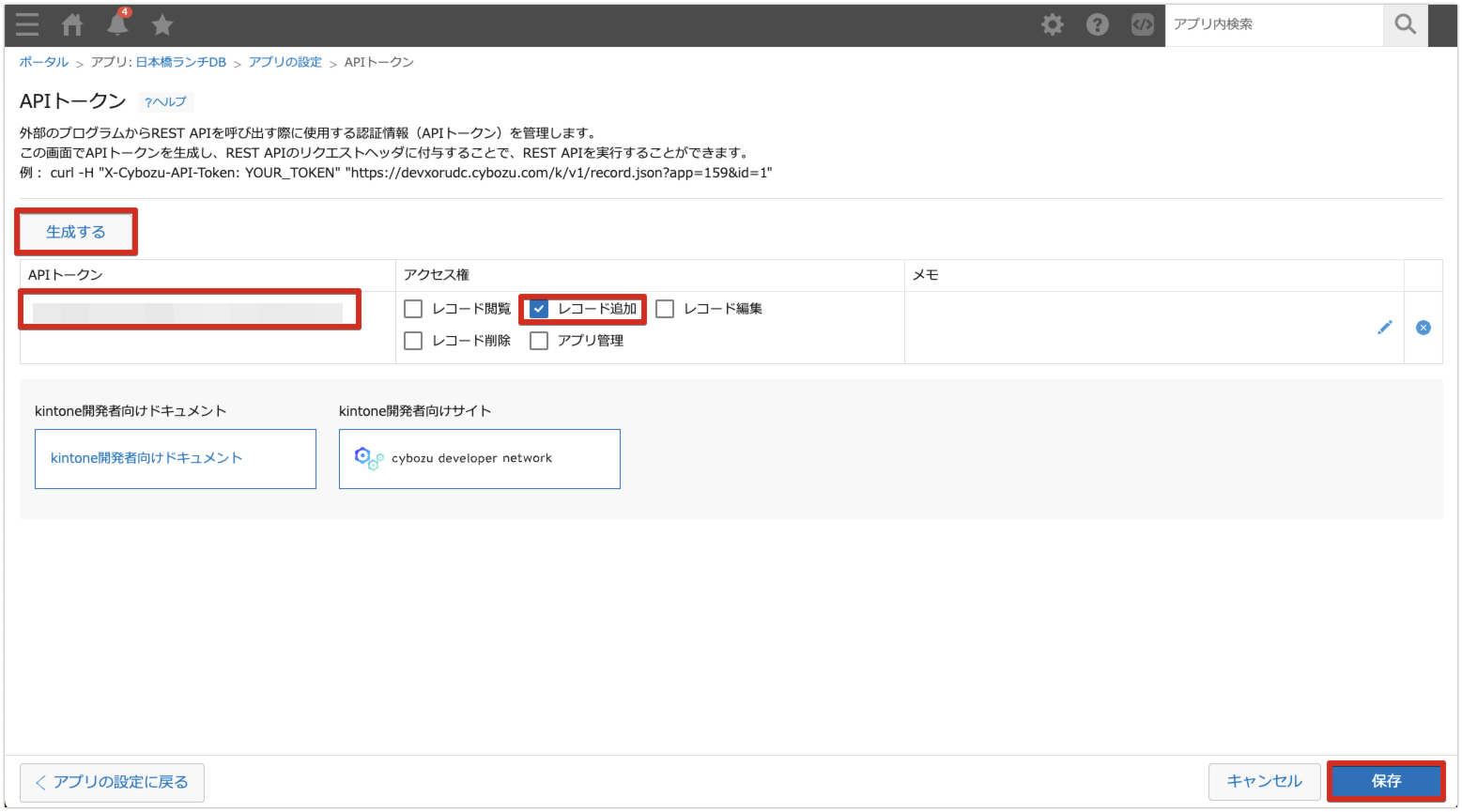
Task: Click the APIトークン page title
Action: point(72,101)
